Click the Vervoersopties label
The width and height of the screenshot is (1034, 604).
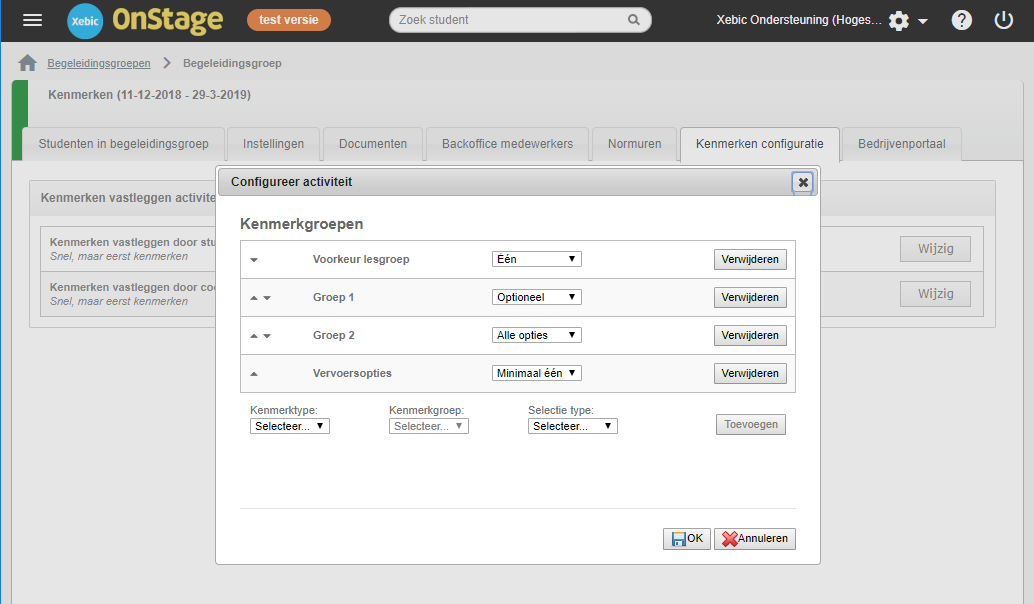(352, 373)
